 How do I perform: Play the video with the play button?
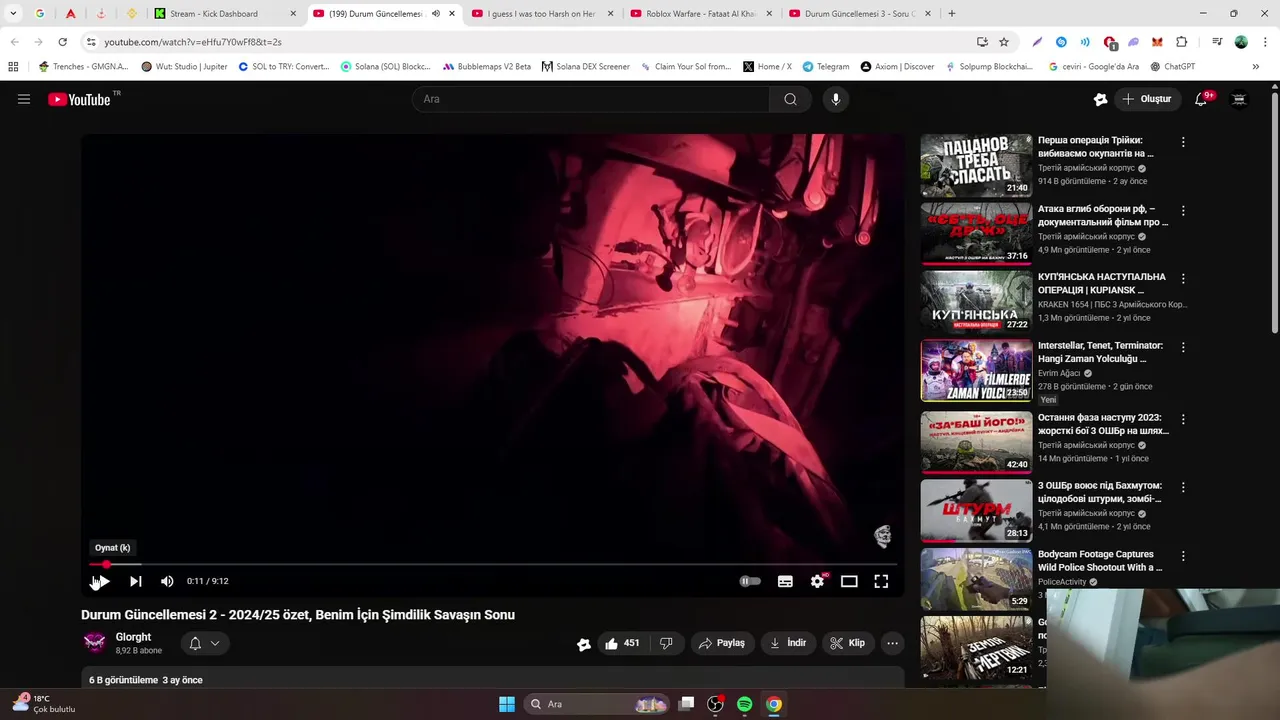pyautogui.click(x=101, y=581)
